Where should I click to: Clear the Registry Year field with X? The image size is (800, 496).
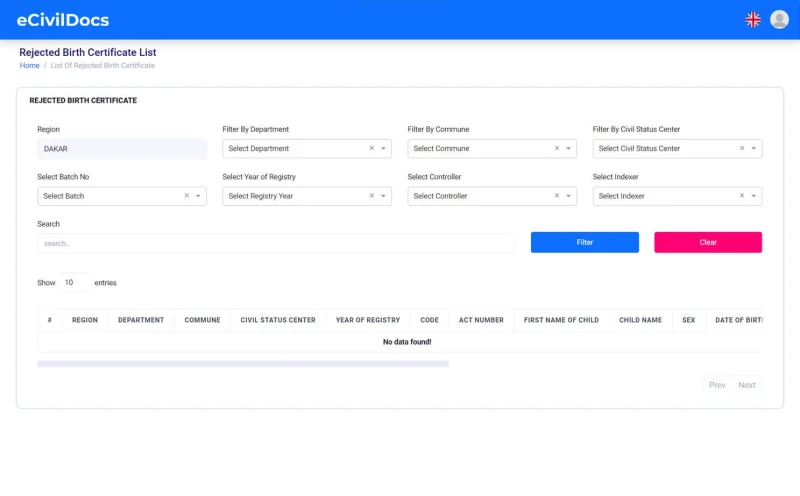(x=371, y=195)
